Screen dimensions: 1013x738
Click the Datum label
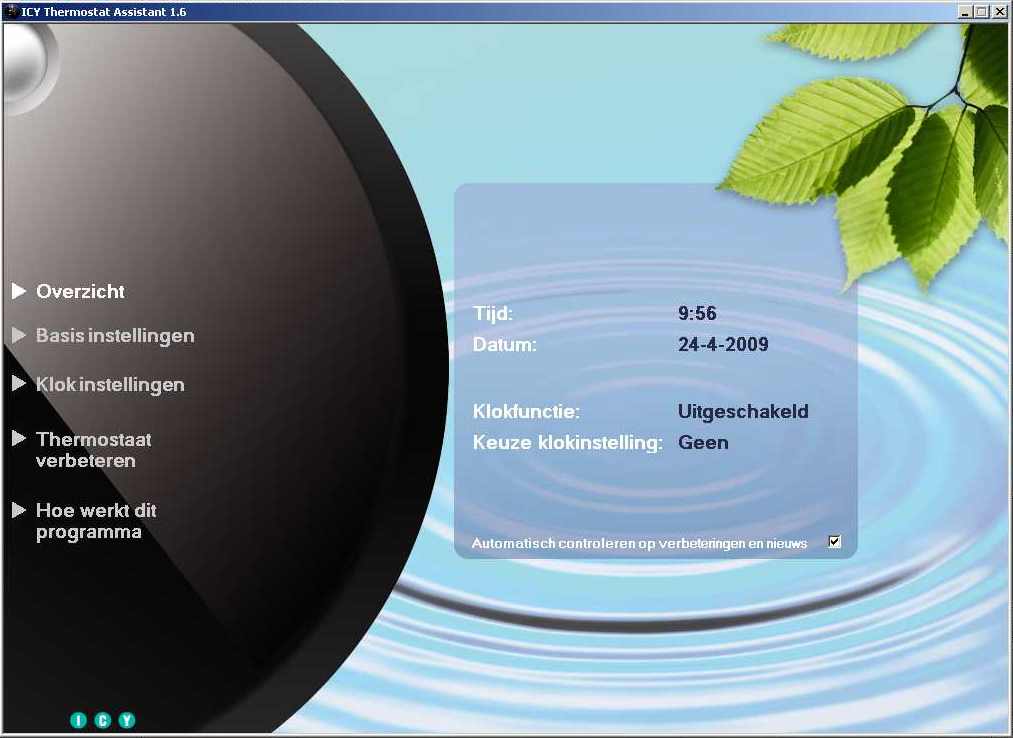click(505, 344)
